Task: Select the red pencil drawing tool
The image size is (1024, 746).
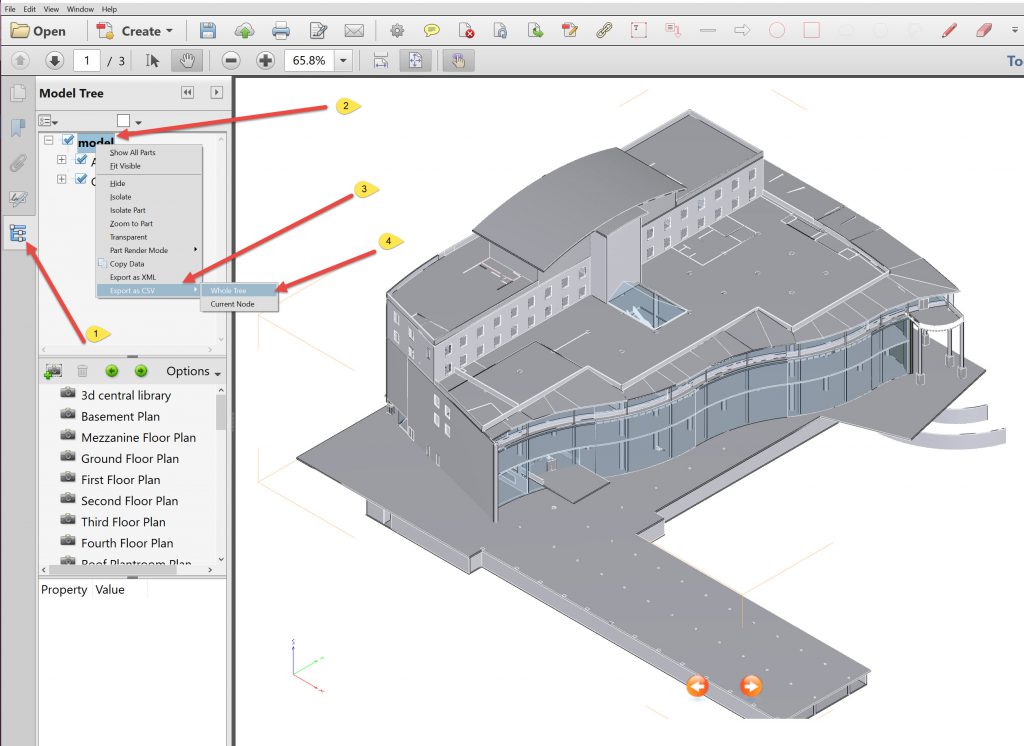Action: 949,30
